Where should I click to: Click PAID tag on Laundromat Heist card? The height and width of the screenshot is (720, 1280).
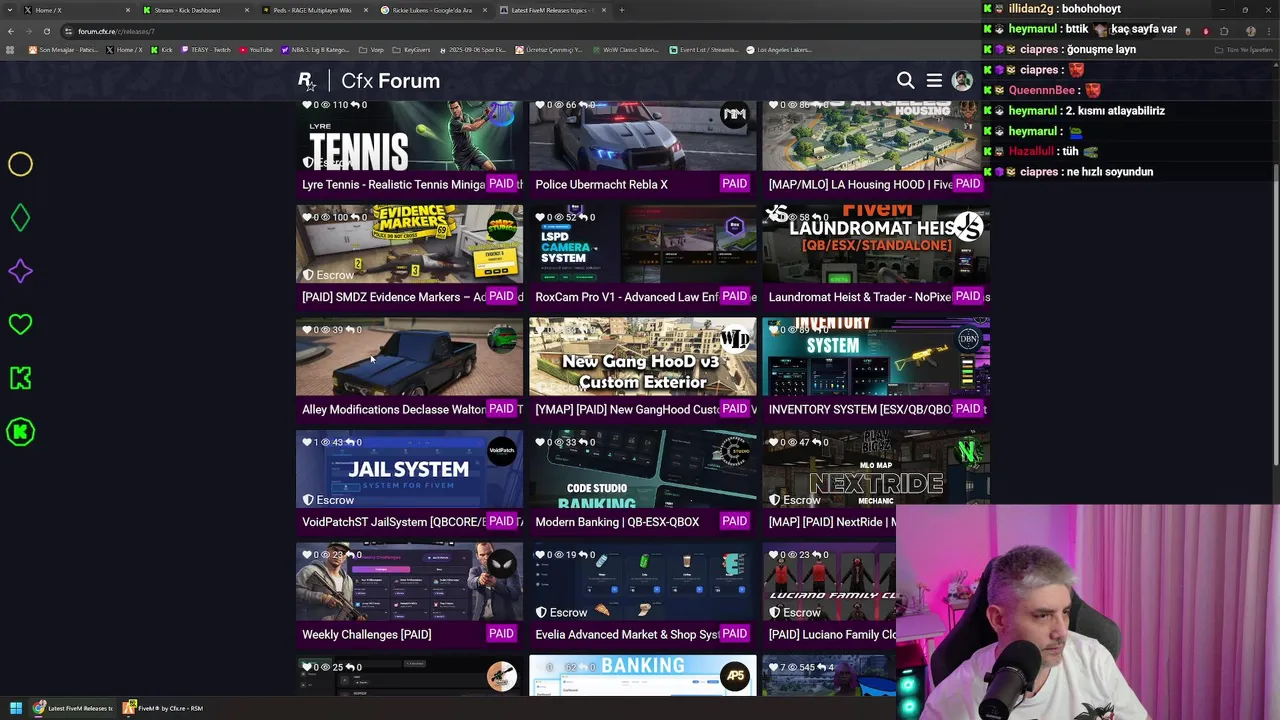(x=967, y=296)
